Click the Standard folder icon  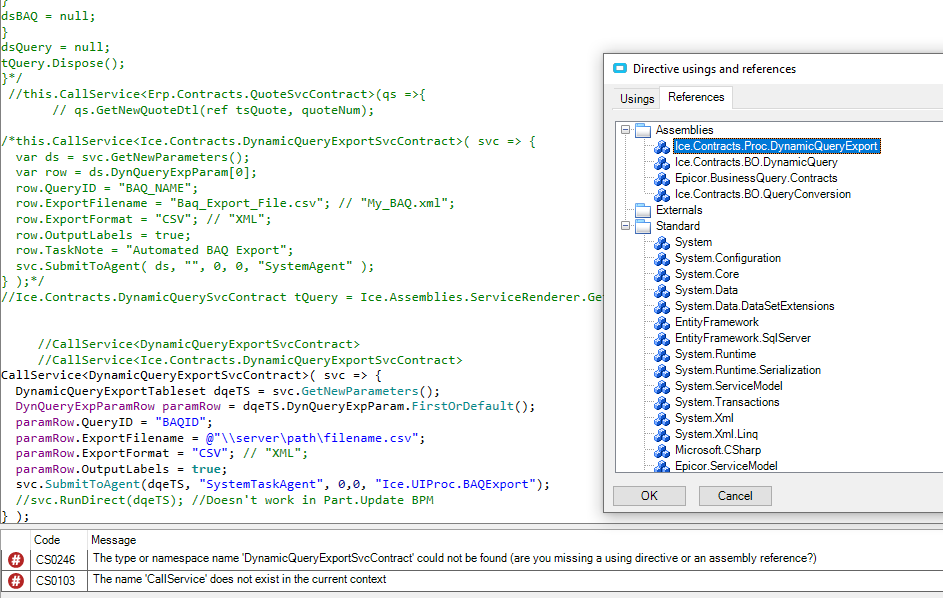pyautogui.click(x=643, y=226)
